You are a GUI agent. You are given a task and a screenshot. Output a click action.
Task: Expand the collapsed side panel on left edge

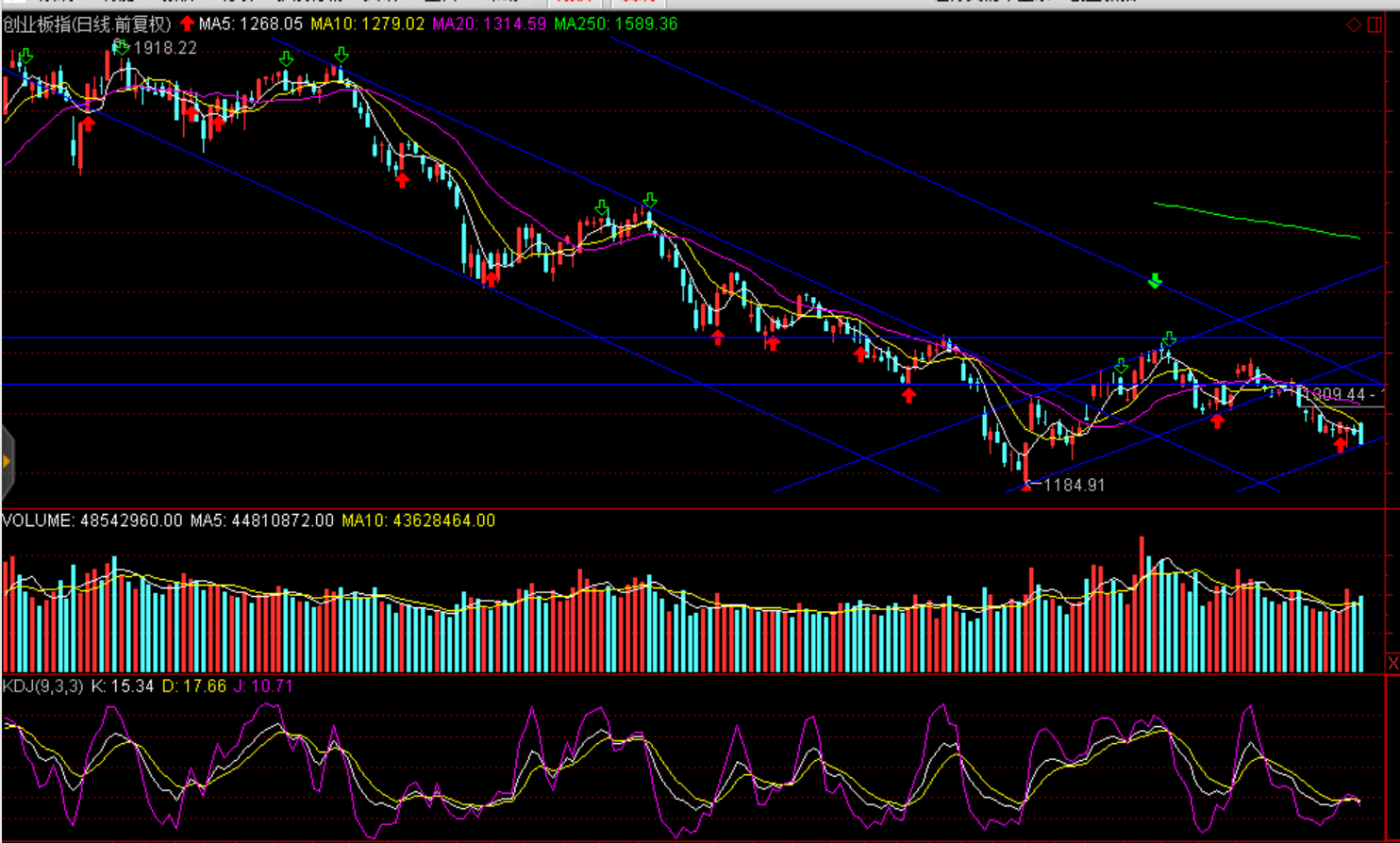click(7, 461)
